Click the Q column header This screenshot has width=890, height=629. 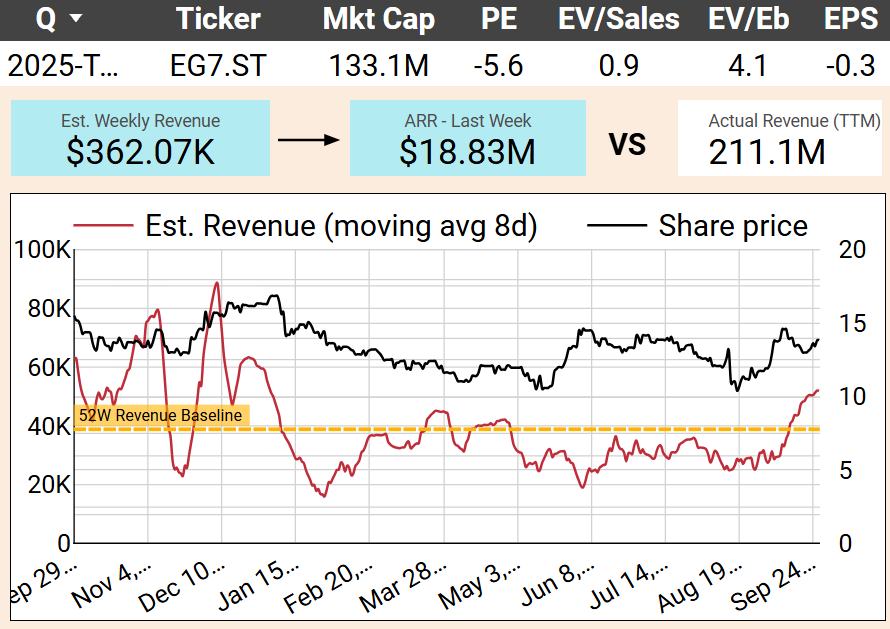click(46, 18)
